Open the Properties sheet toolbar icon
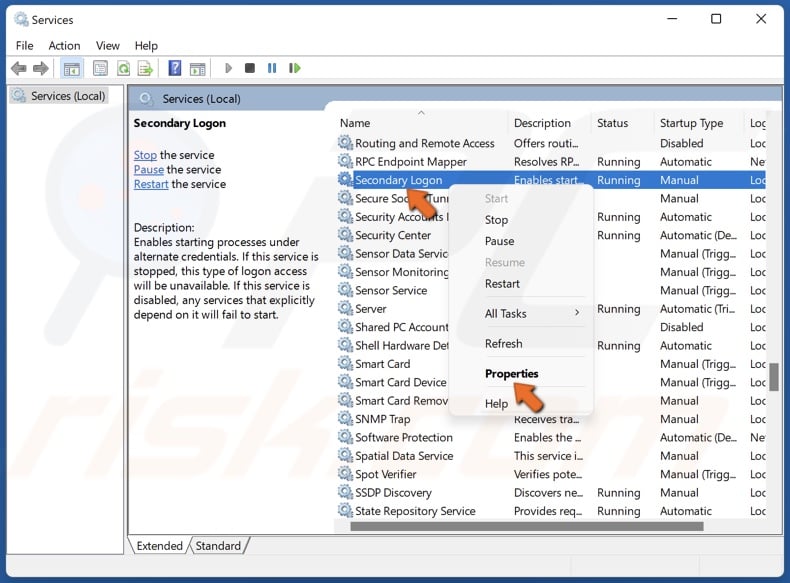The height and width of the screenshot is (583, 790). pos(100,68)
